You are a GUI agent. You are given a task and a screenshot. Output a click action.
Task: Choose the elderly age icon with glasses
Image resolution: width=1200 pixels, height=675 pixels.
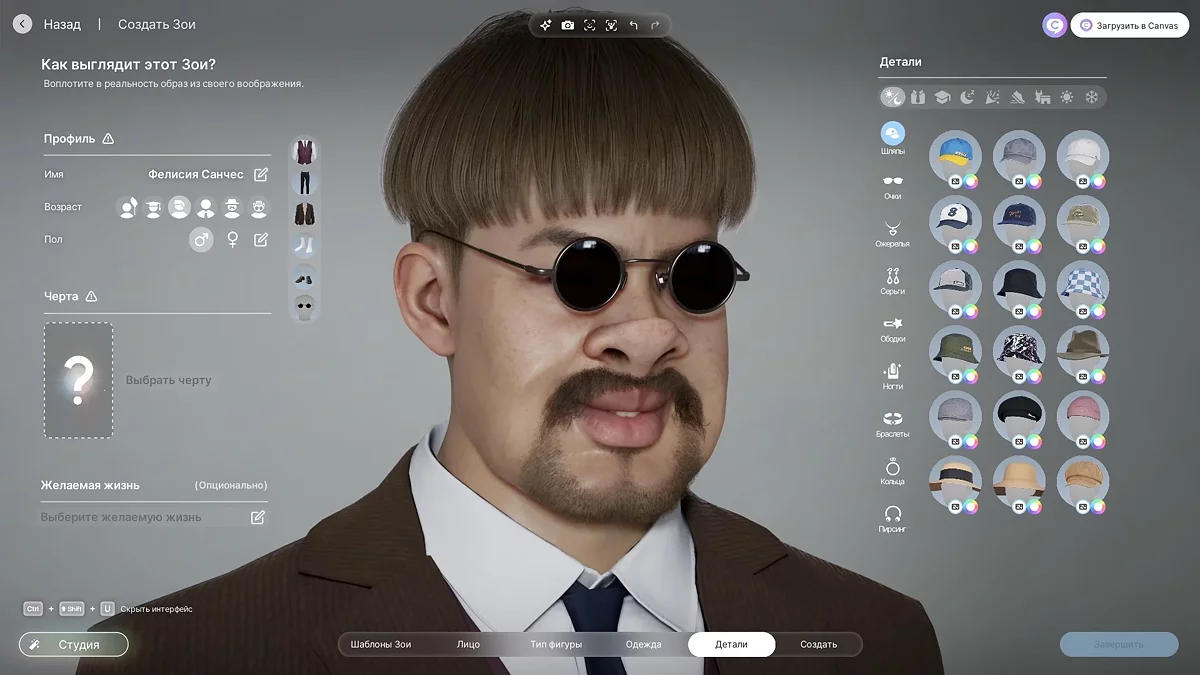point(259,207)
